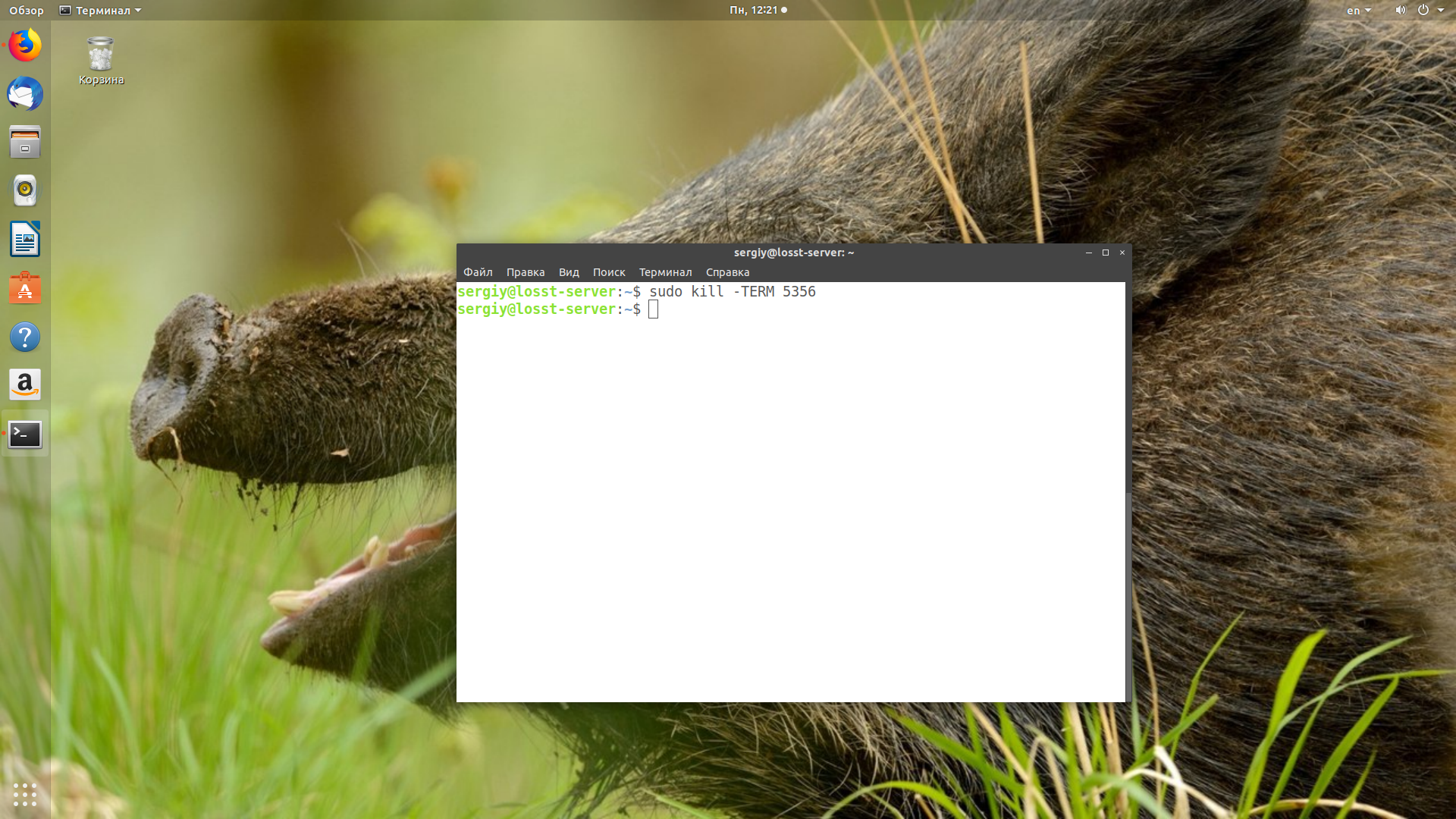Screen dimensions: 1456x819
Task: Expand the en keyboard layout dropdown
Action: (x=1359, y=10)
